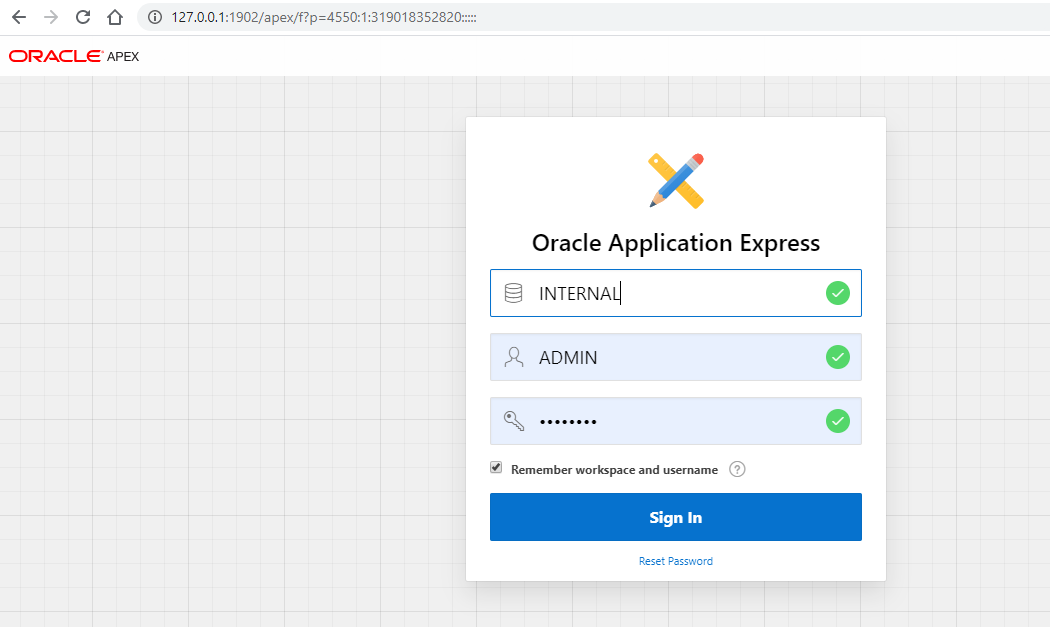Click the Oracle APEX pencil and ruler logo
This screenshot has height=627, width=1050.
(x=676, y=180)
